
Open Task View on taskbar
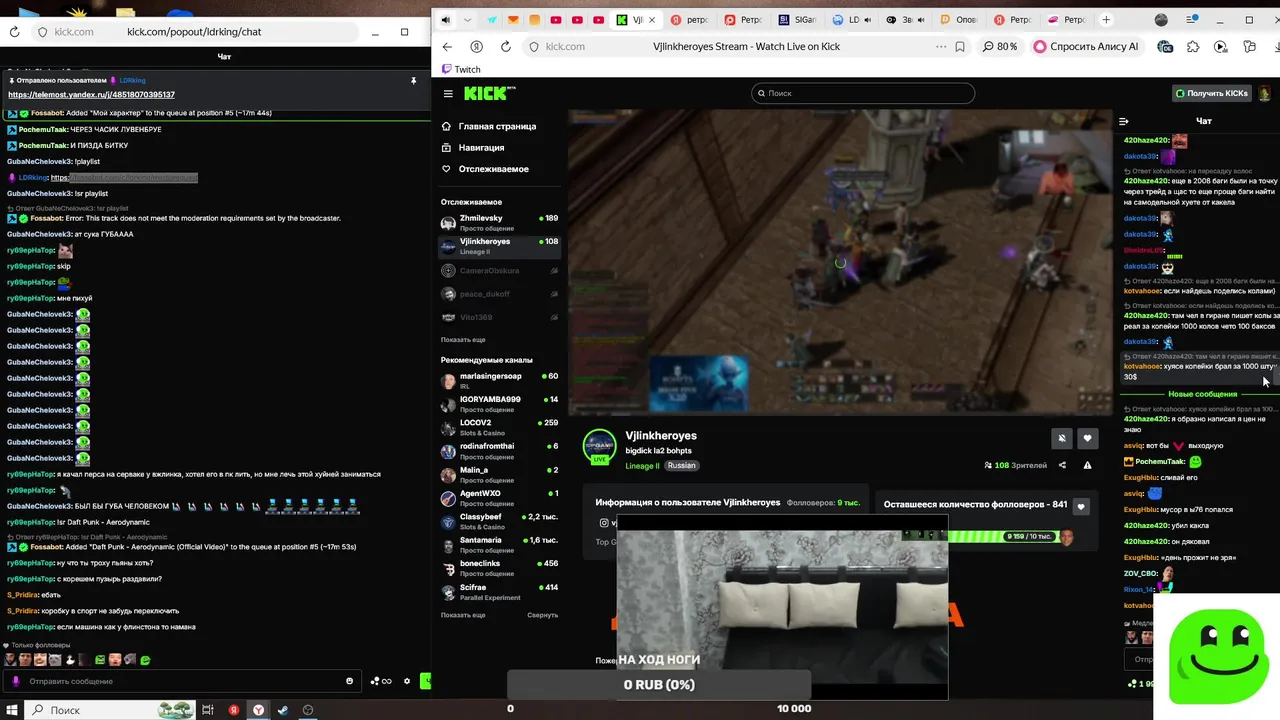208,710
